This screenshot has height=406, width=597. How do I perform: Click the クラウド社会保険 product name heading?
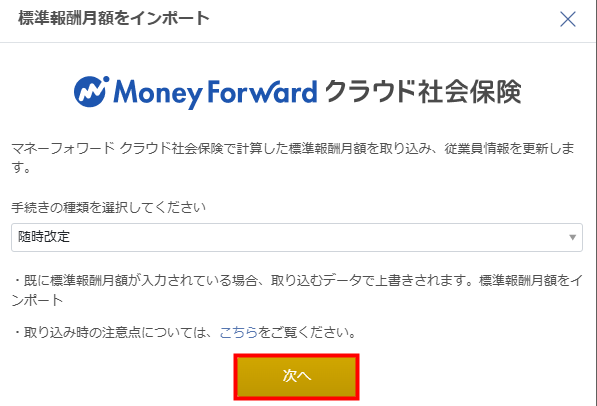[x=423, y=92]
